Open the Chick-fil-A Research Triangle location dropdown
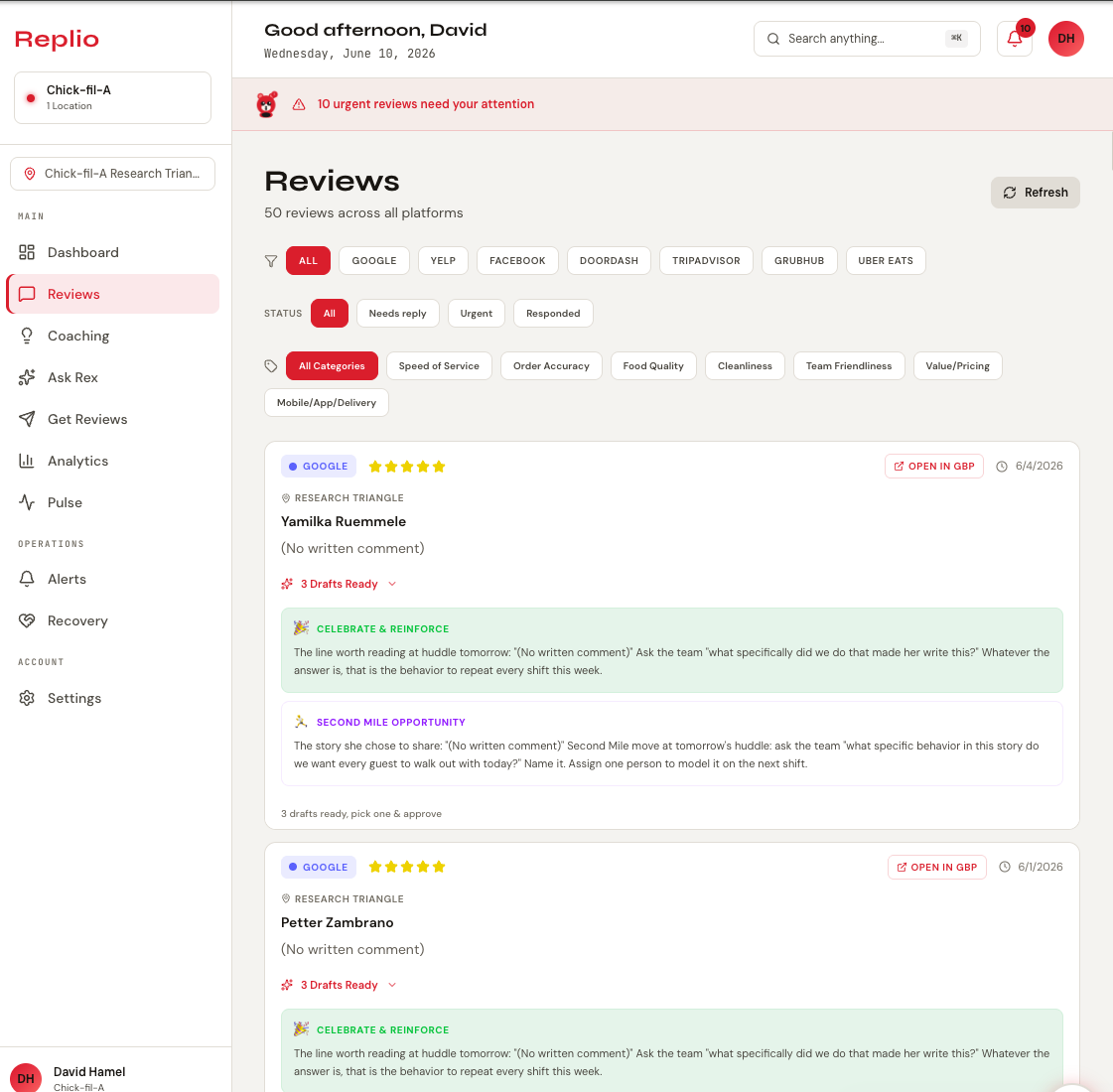The height and width of the screenshot is (1092, 1113). click(112, 174)
